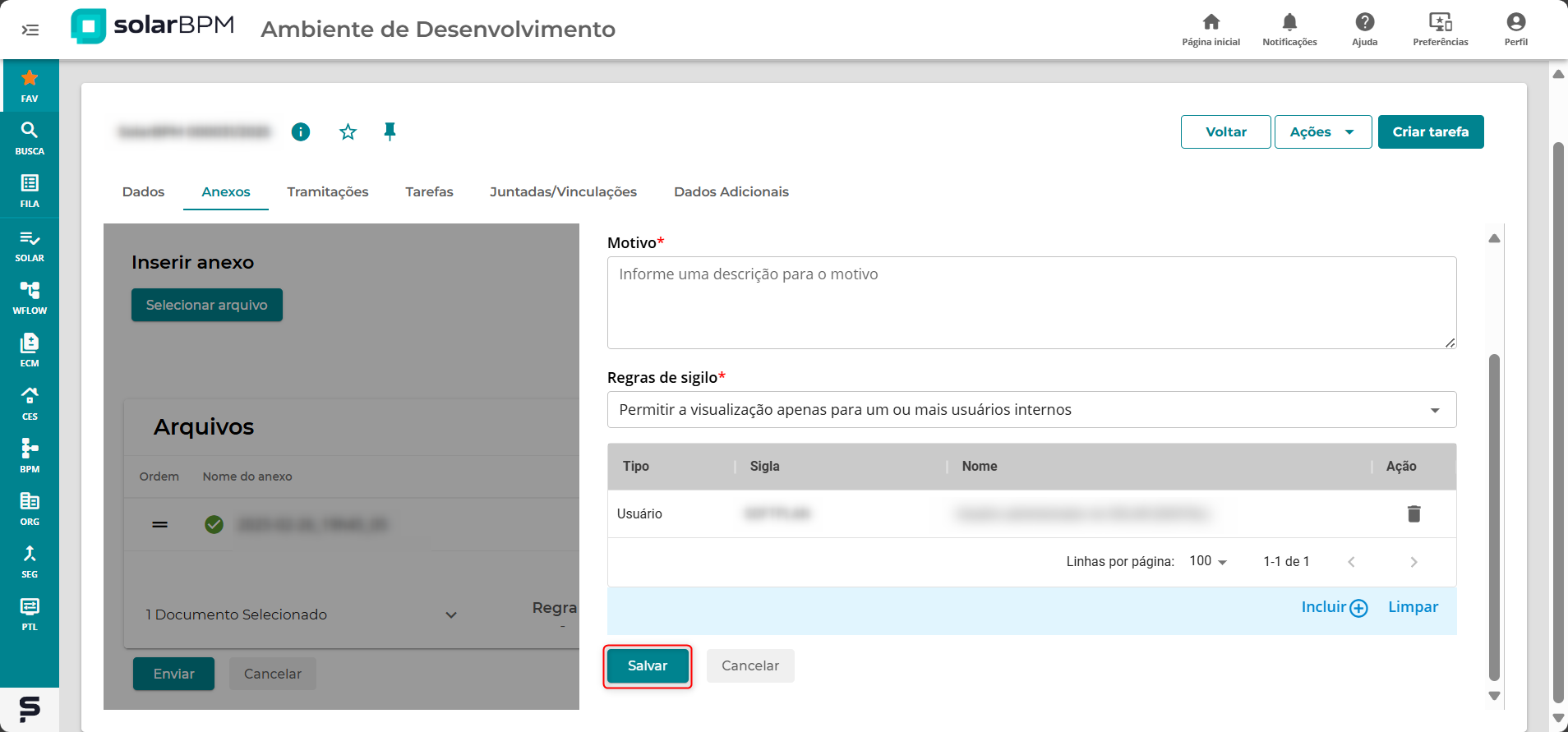The width and height of the screenshot is (1568, 732).
Task: Toggle the pin icon next to star
Action: 390,131
